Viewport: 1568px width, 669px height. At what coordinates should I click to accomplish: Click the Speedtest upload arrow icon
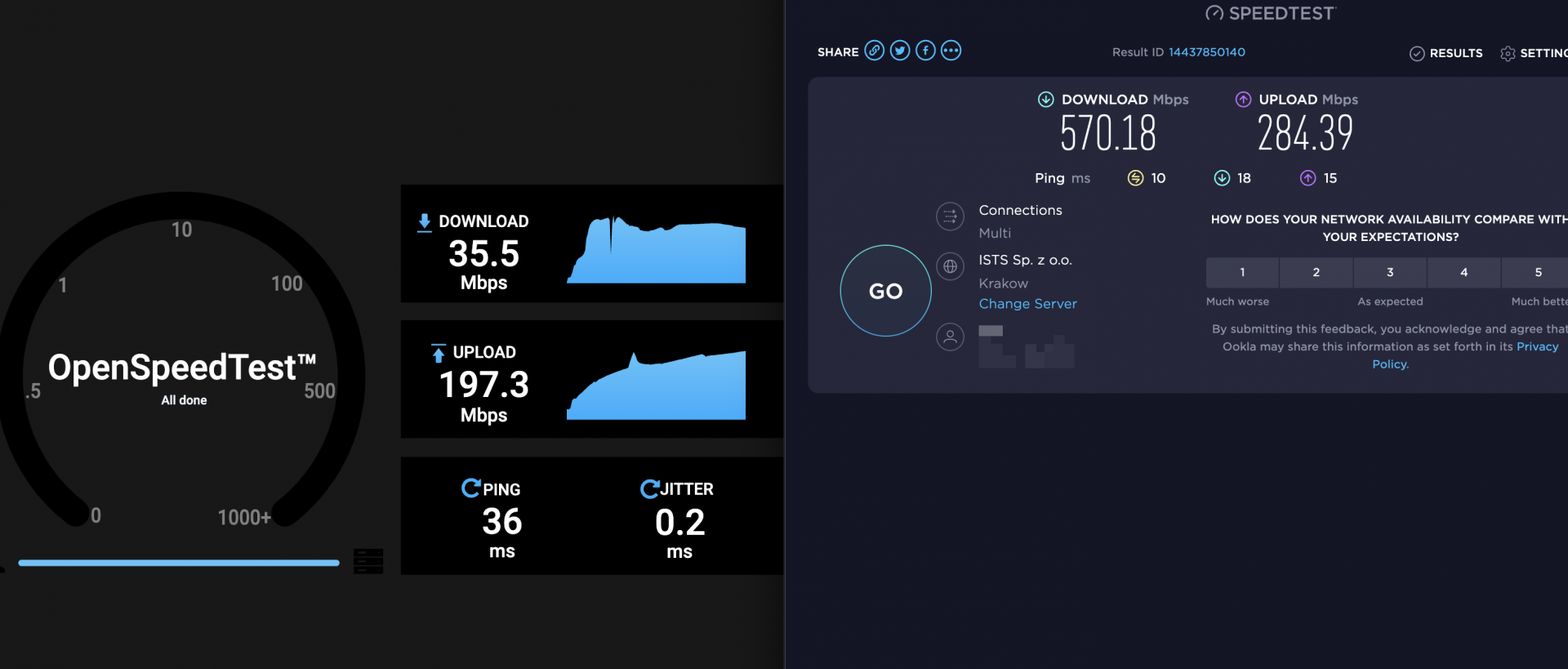point(1243,100)
